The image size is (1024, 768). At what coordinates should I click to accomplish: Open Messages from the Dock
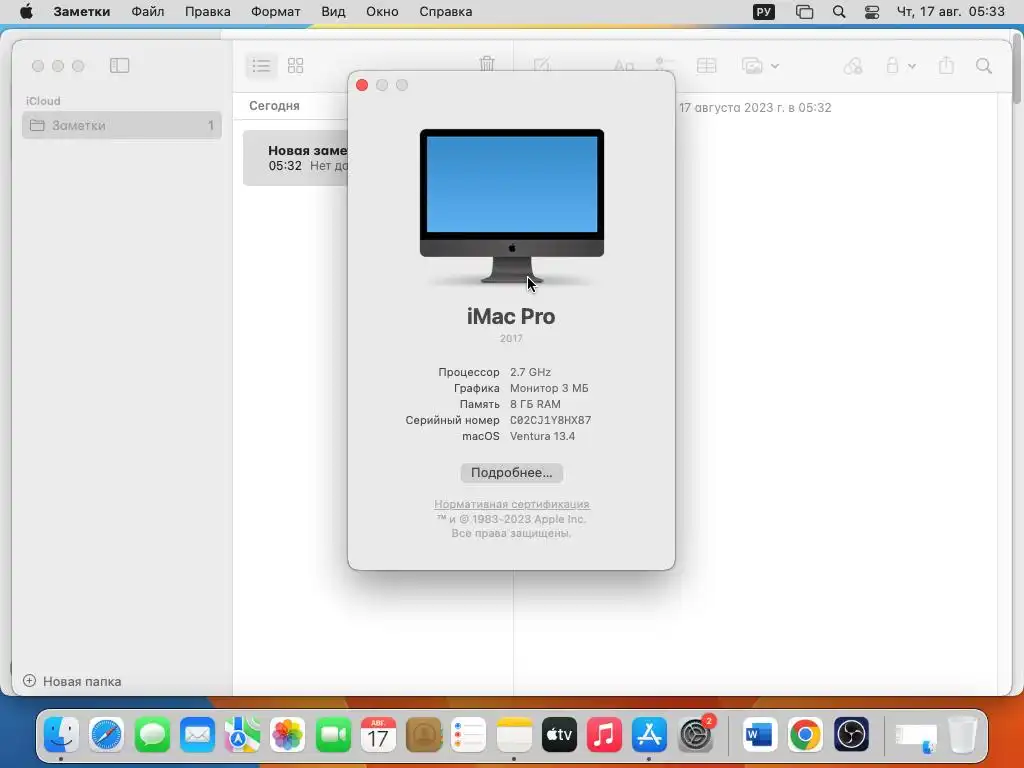[152, 735]
